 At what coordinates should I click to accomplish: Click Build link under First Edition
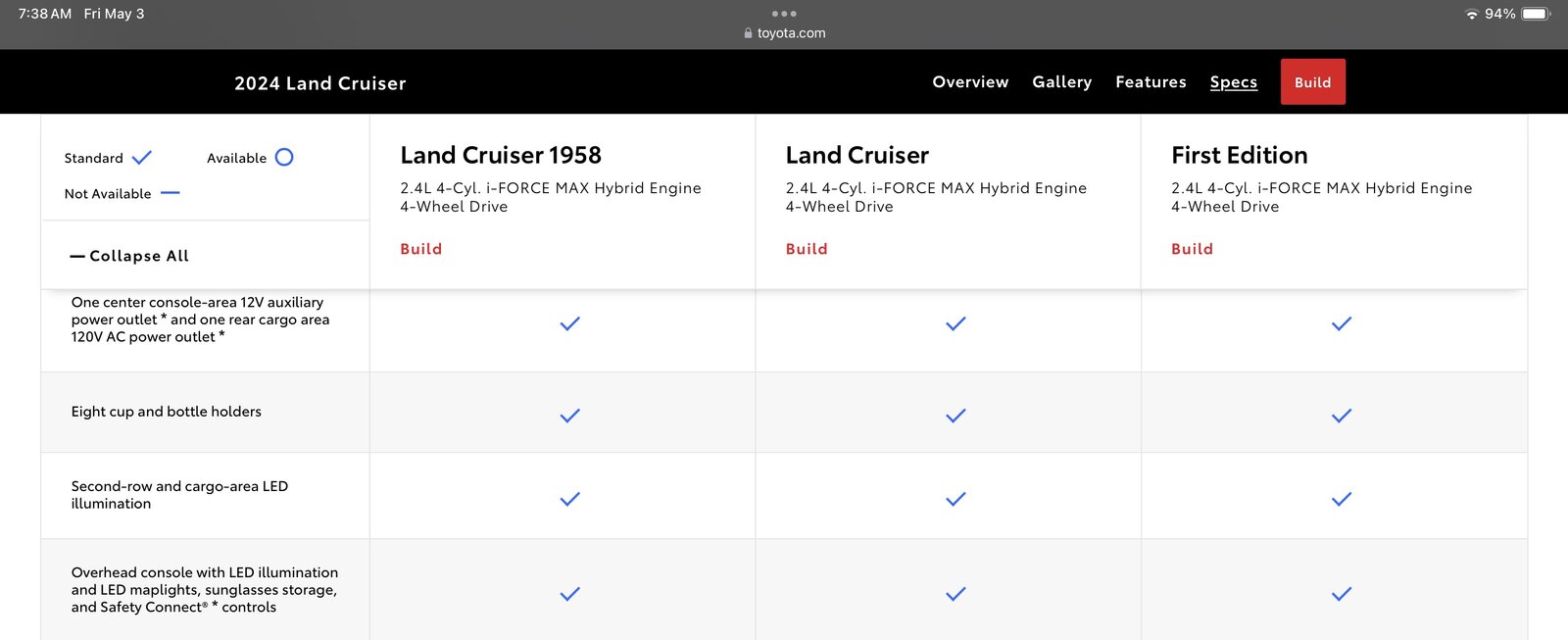[1192, 249]
